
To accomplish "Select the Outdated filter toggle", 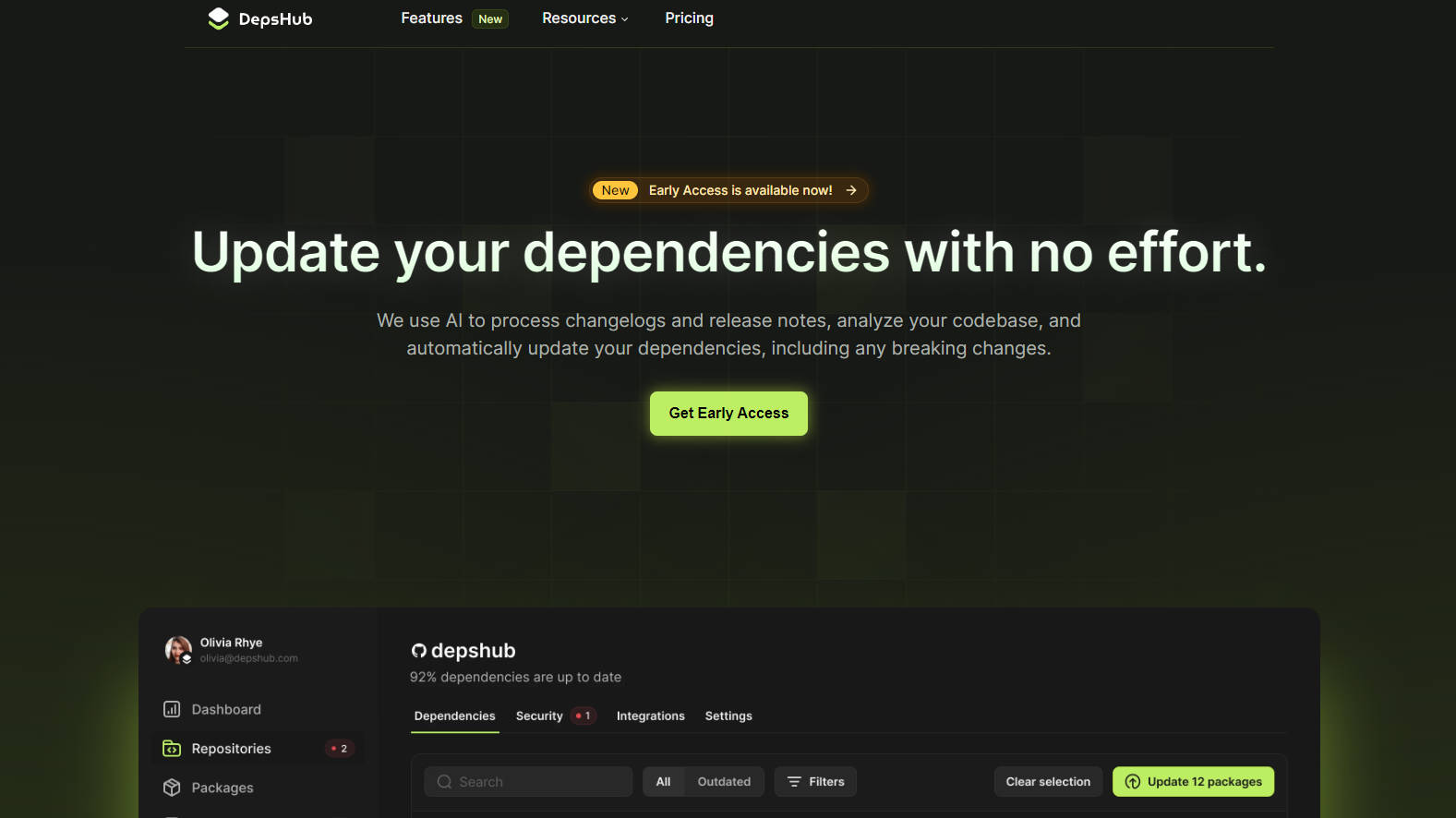I will [x=724, y=782].
